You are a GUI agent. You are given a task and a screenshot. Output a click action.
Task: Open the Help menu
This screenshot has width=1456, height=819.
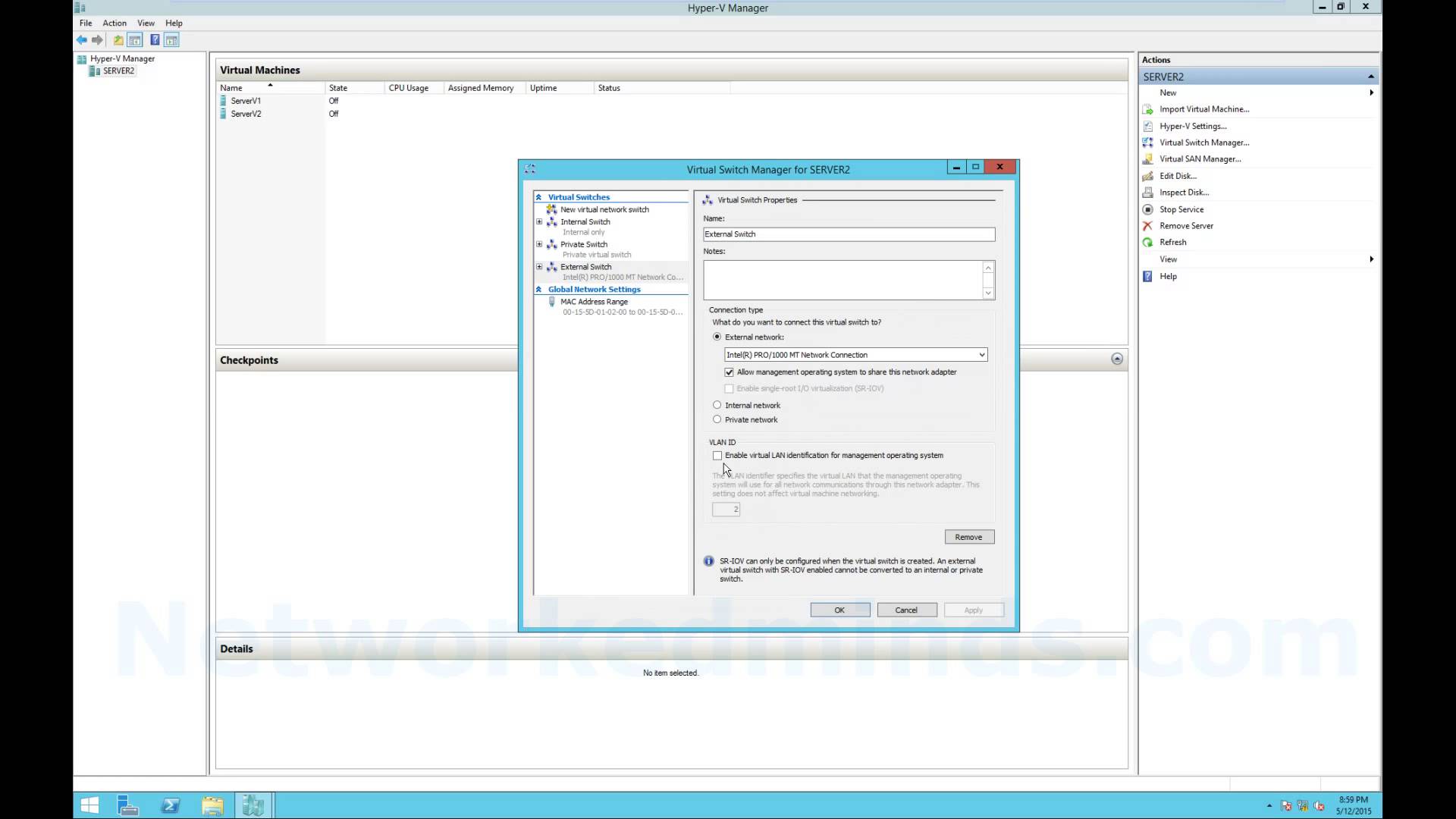(174, 23)
